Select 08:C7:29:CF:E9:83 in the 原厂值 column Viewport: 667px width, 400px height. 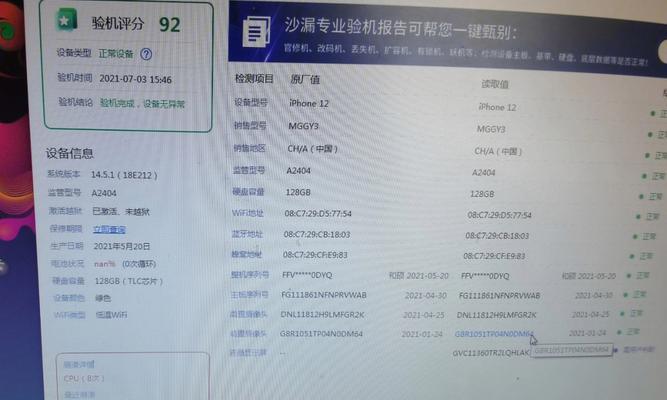click(315, 255)
